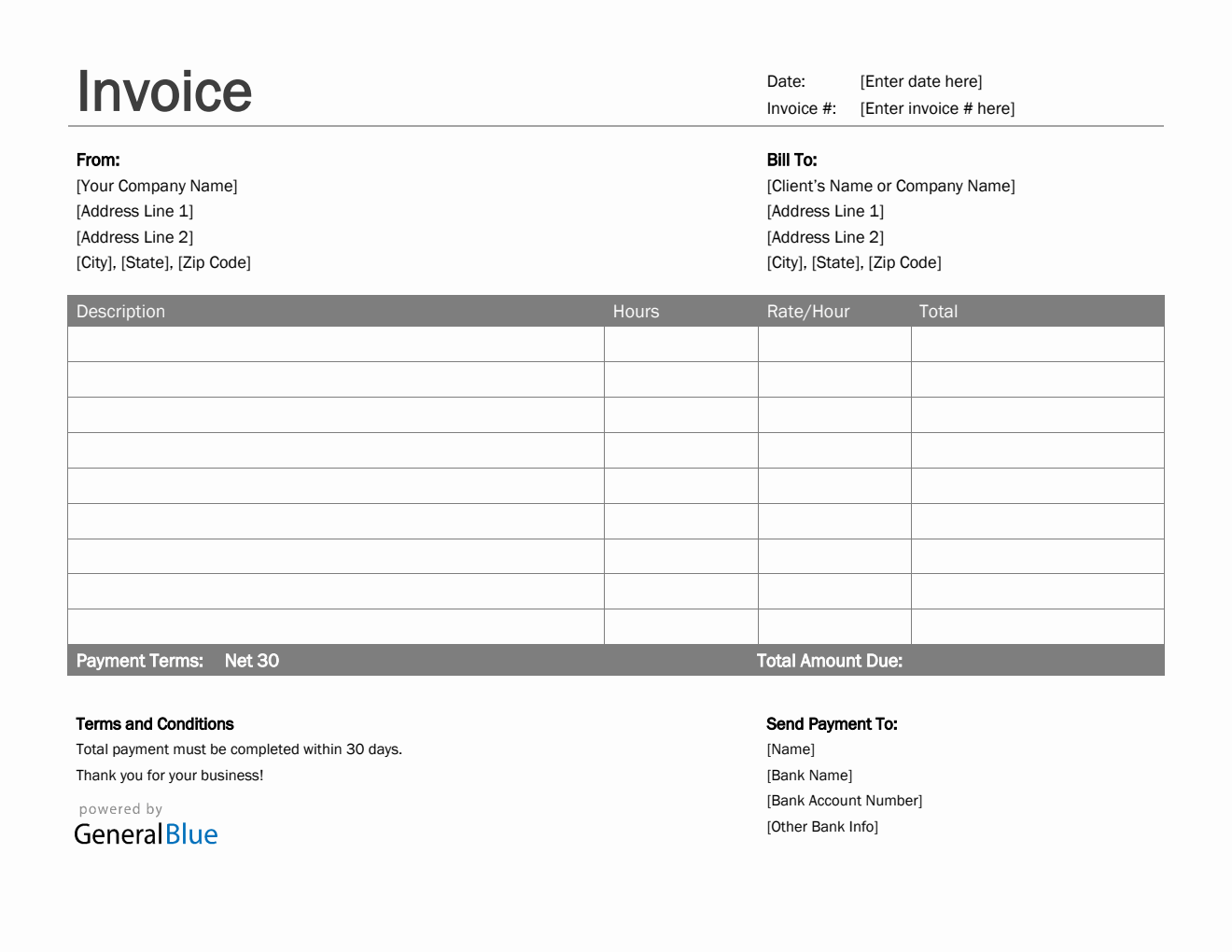Select the Total column header
The image size is (1232, 952).
click(938, 312)
